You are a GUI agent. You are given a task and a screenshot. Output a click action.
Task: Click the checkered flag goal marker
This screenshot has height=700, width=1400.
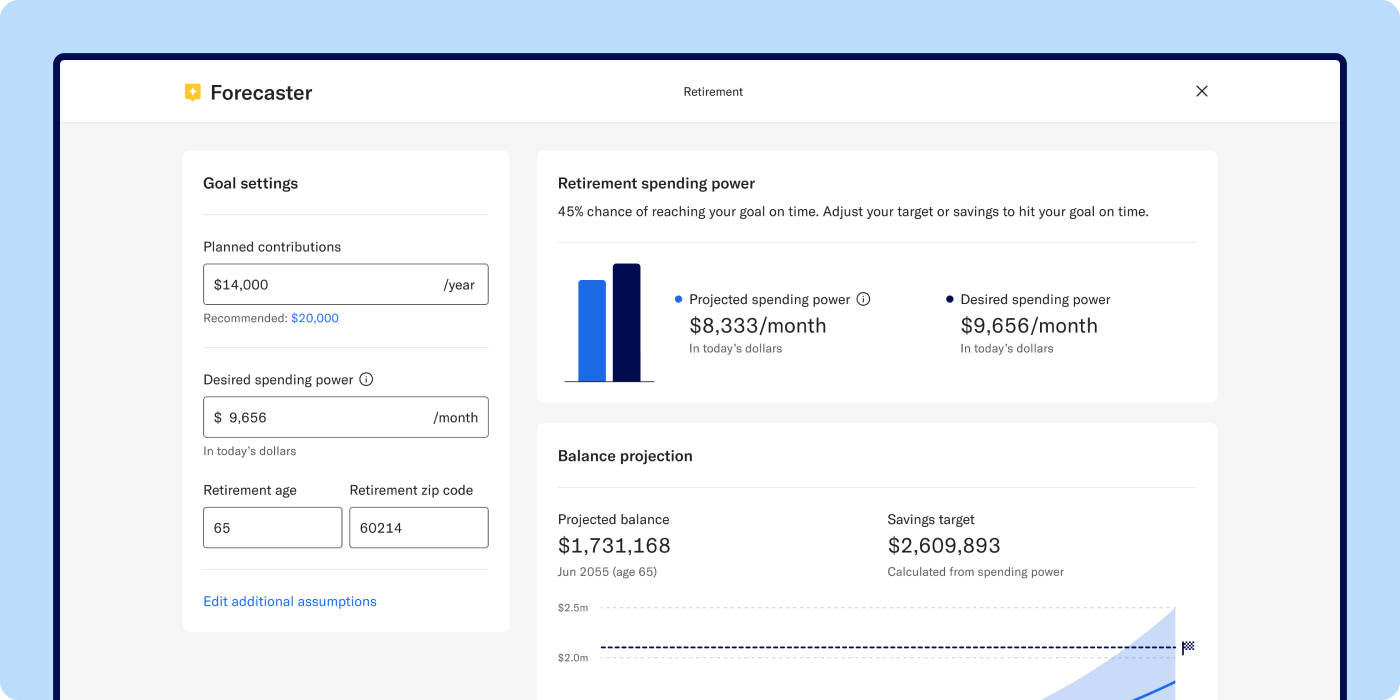pyautogui.click(x=1188, y=647)
